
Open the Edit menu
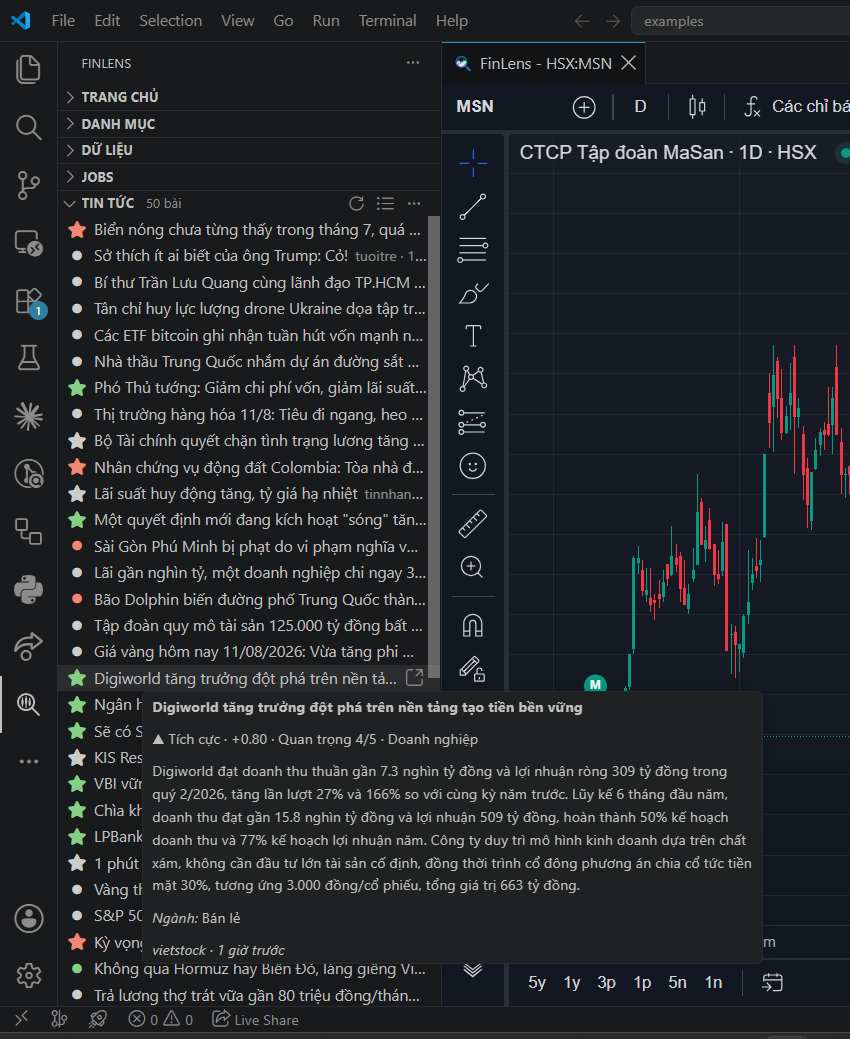click(x=107, y=21)
